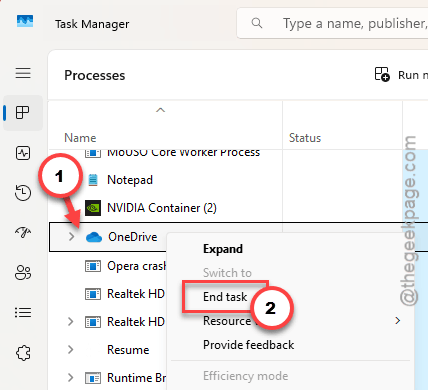Collapse sort arrow above Name column
428x390 pixels.
pos(160,110)
